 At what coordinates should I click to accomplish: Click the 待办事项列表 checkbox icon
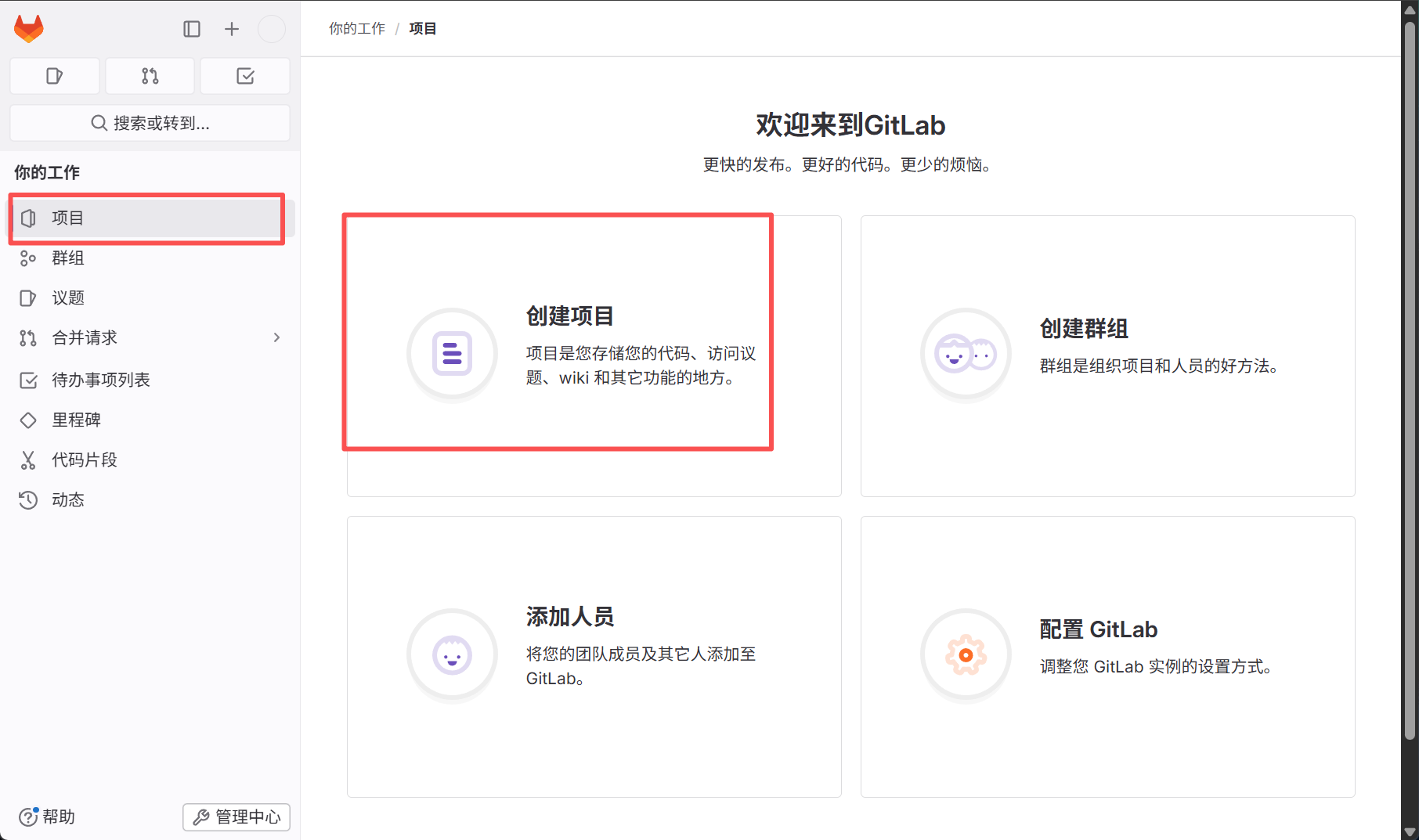coord(28,380)
